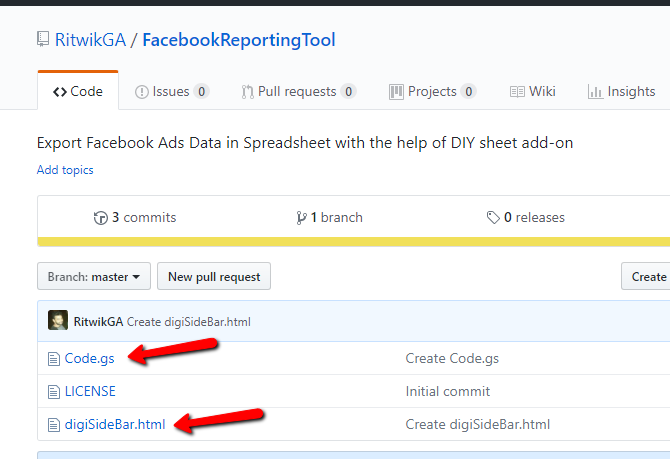Open the Create Code.gs commit message
The image size is (670, 459).
click(x=452, y=358)
